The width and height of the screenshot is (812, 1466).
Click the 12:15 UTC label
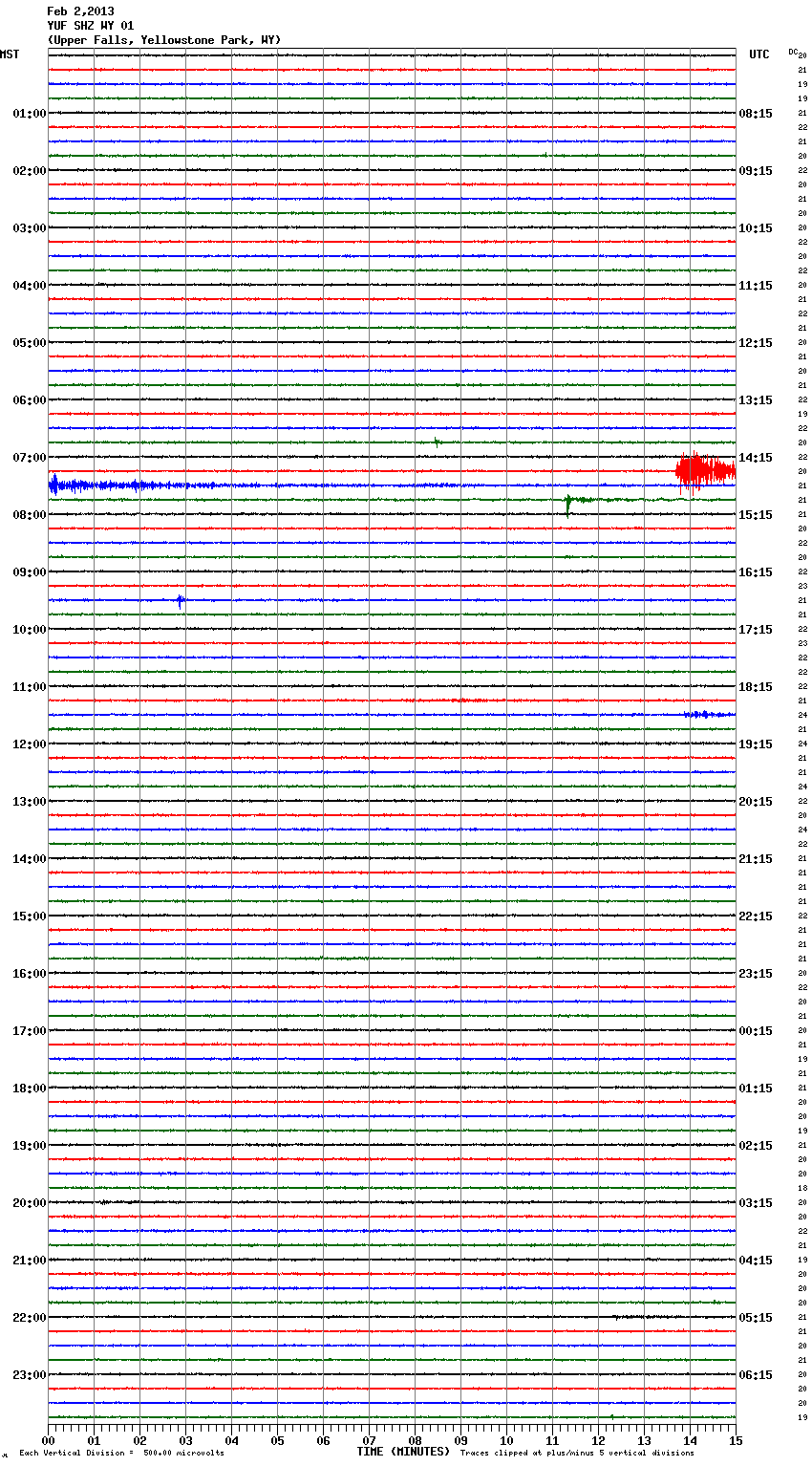coord(756,343)
